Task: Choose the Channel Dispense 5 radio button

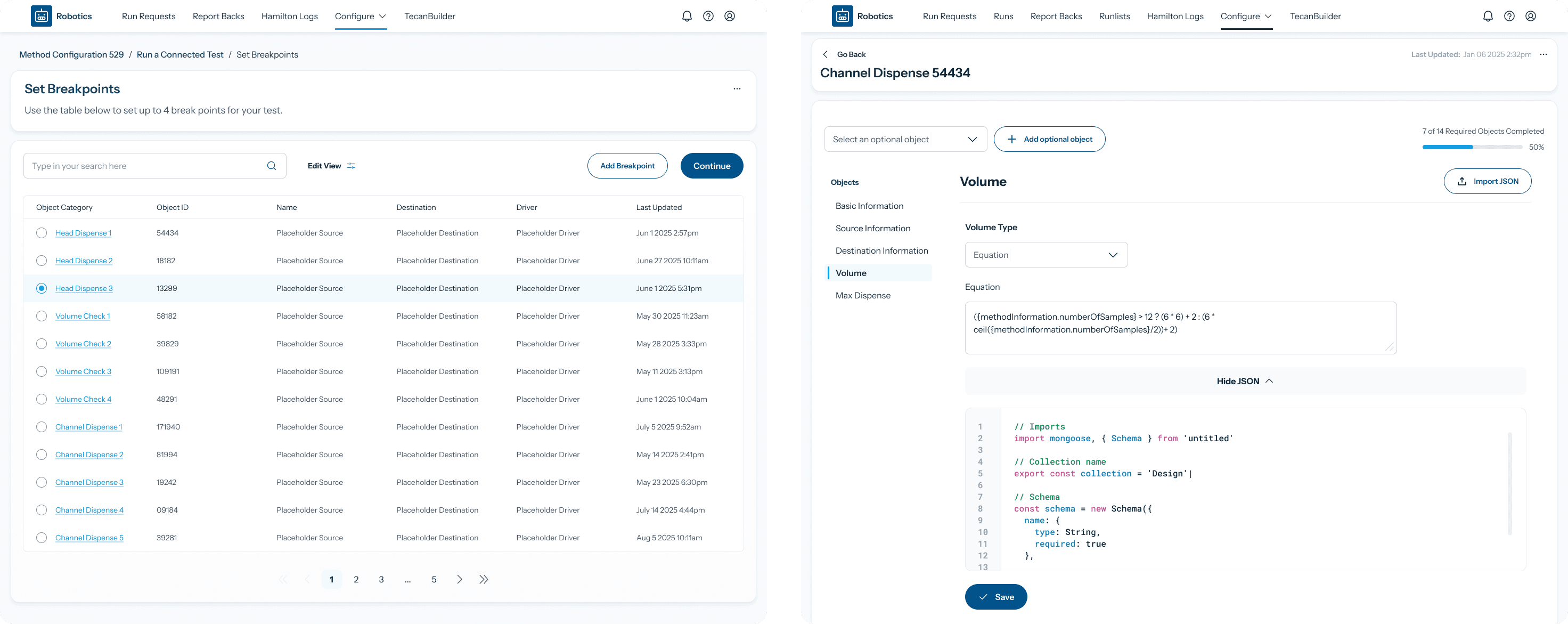Action: 42,538
